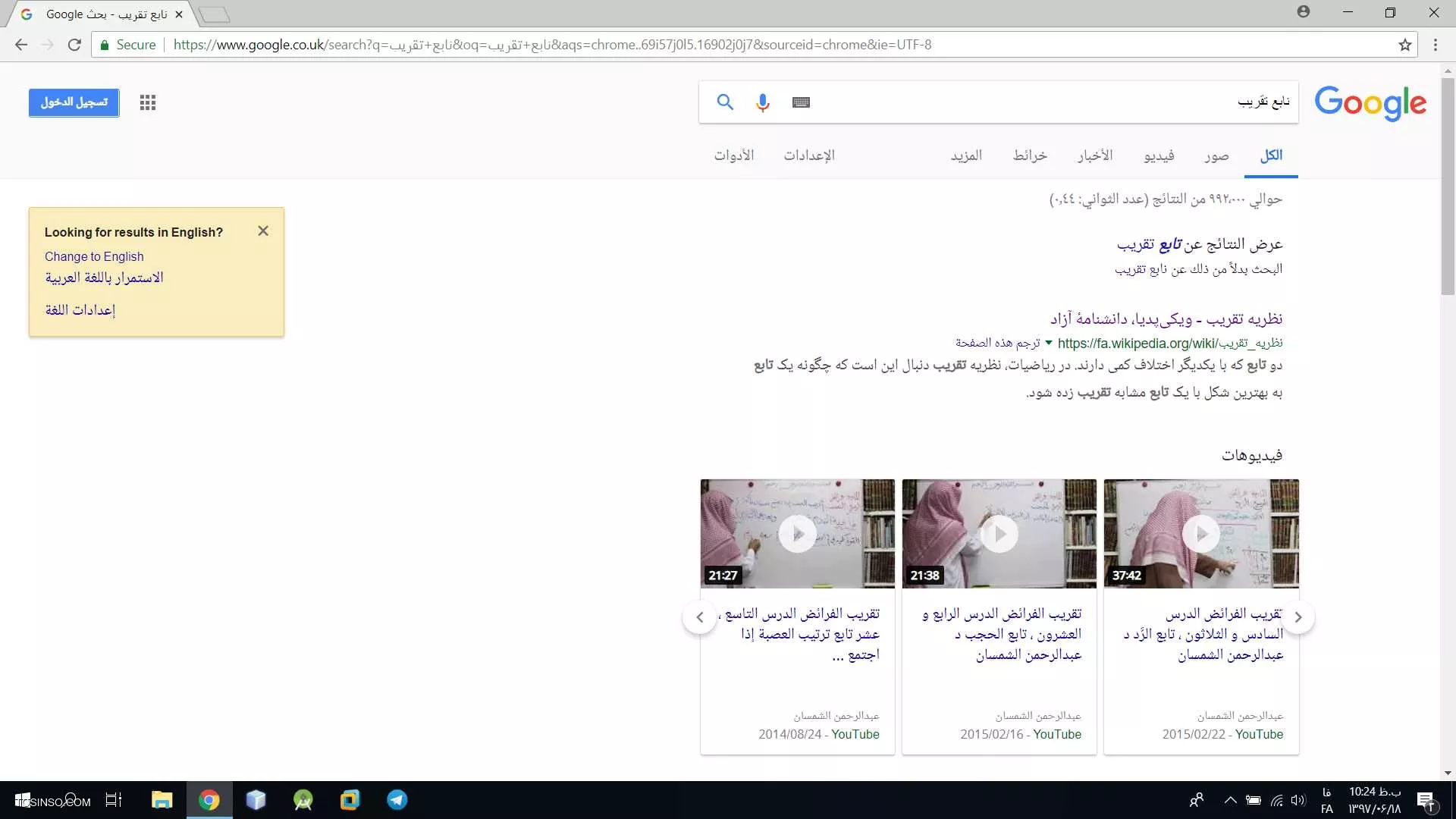Image resolution: width=1456 pixels, height=819 pixels.
Task: Open the Chrome profile avatar icon
Action: click(1304, 11)
